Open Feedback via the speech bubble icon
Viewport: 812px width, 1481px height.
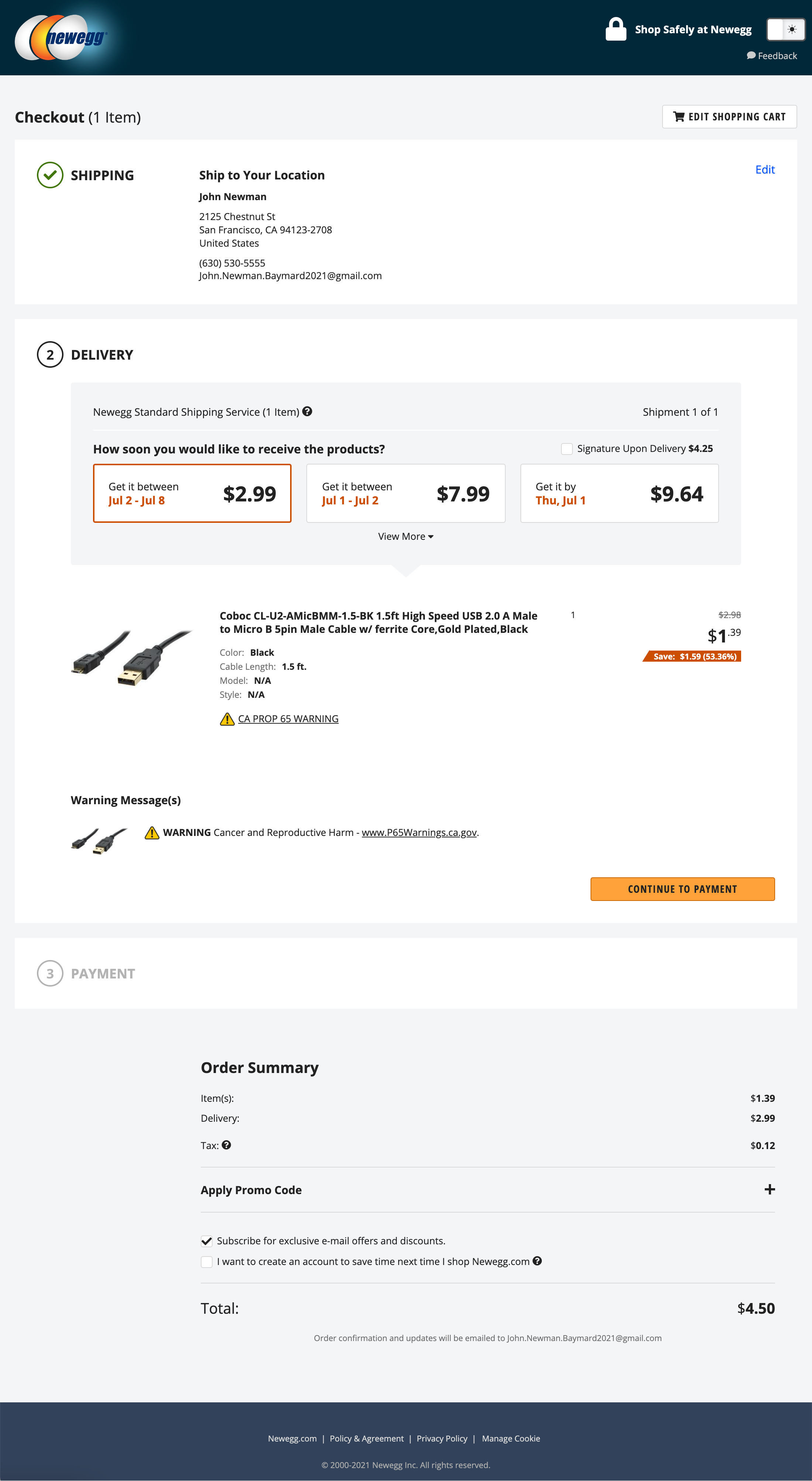click(x=752, y=55)
